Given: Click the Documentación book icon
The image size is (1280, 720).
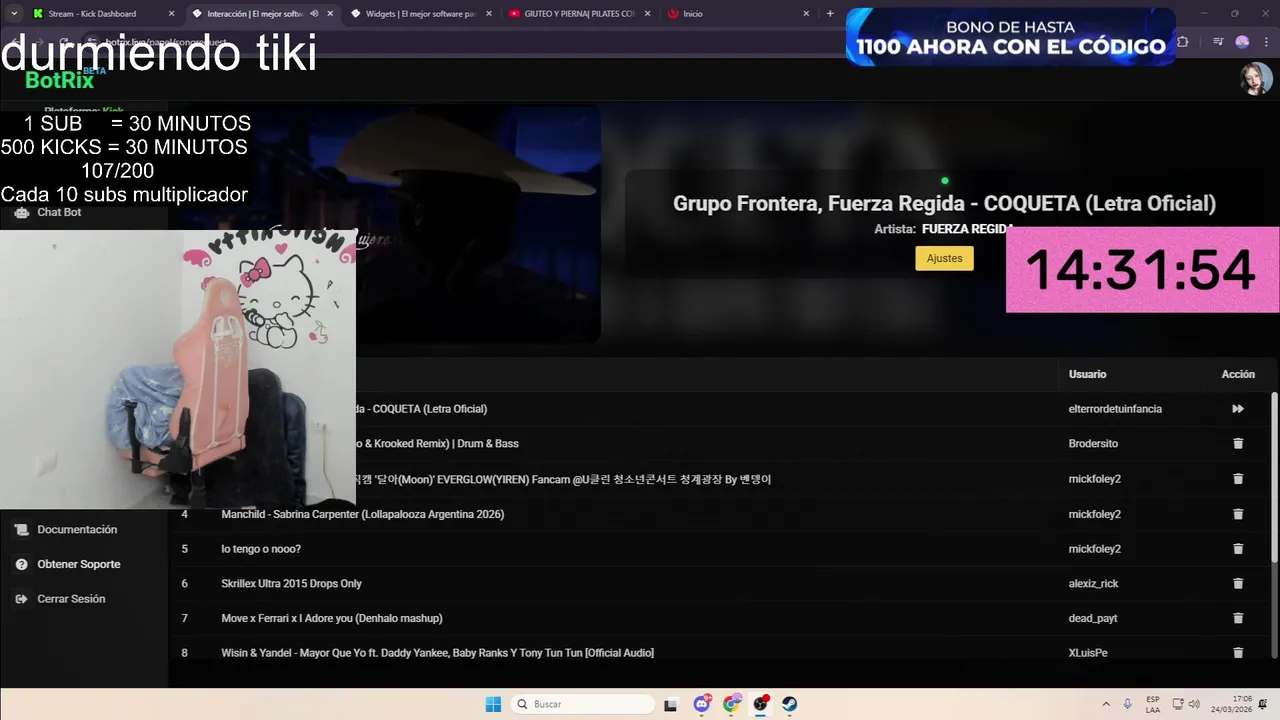Looking at the screenshot, I should (22, 530).
